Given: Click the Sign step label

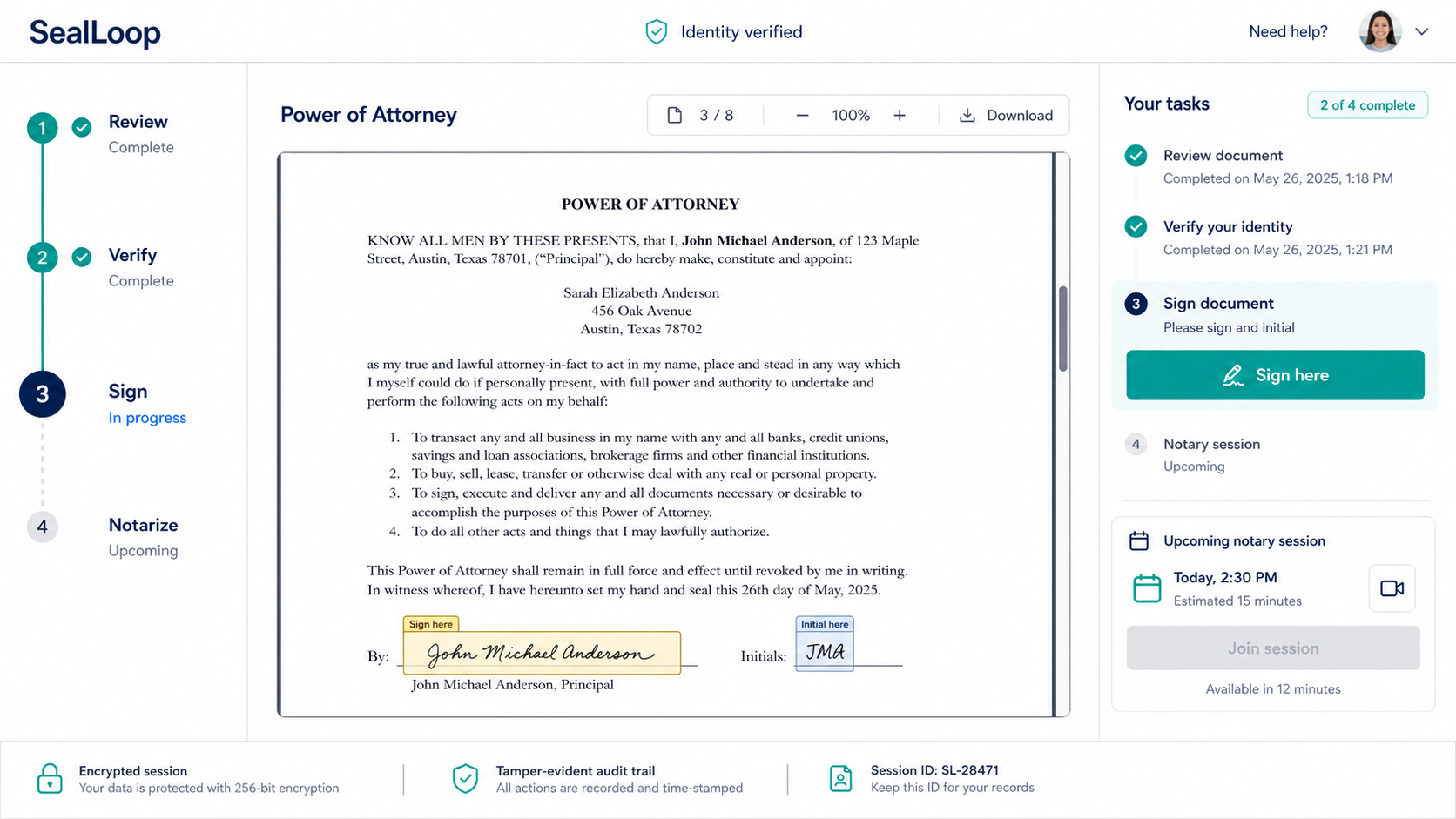Looking at the screenshot, I should point(128,392).
